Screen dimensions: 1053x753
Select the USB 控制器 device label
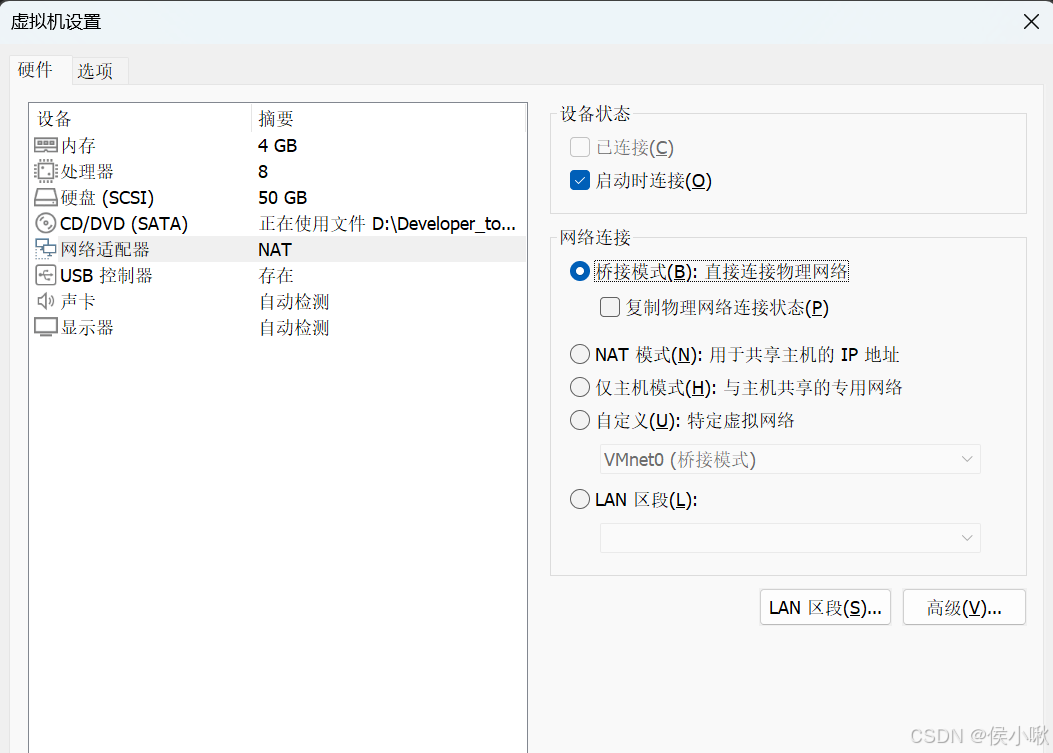(x=107, y=275)
